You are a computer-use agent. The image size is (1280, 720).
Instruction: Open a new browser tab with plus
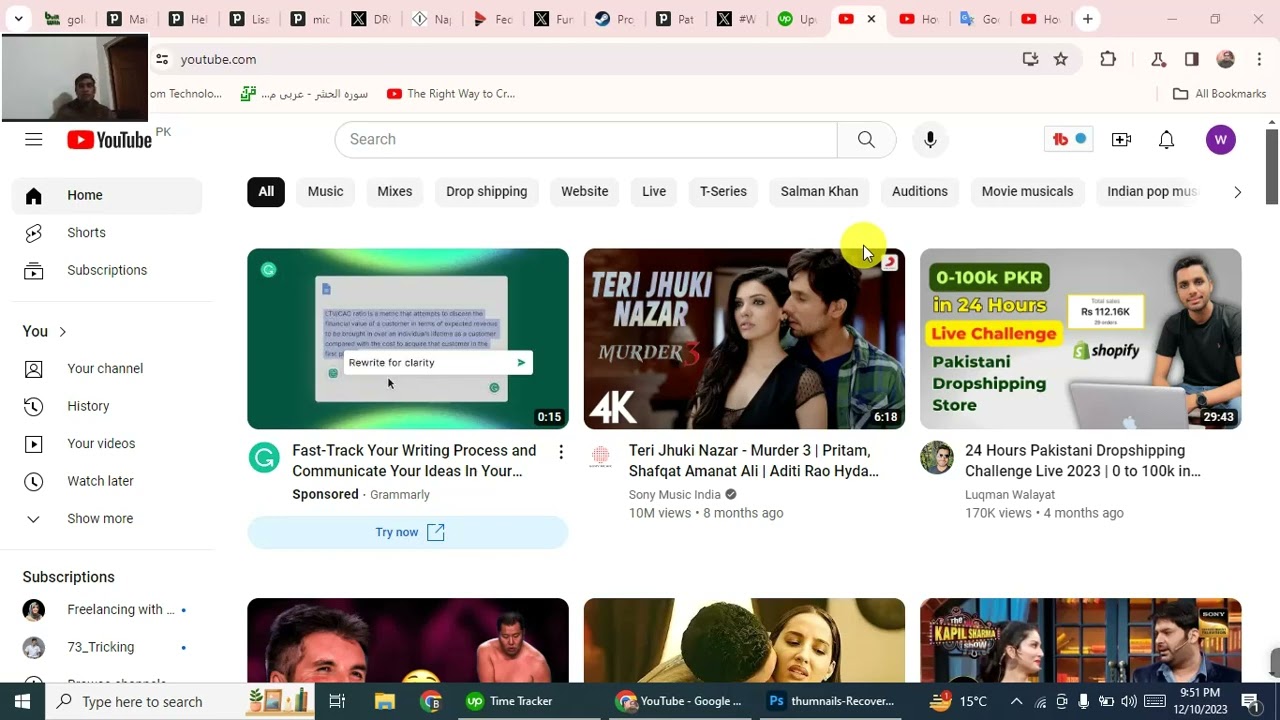click(1088, 19)
